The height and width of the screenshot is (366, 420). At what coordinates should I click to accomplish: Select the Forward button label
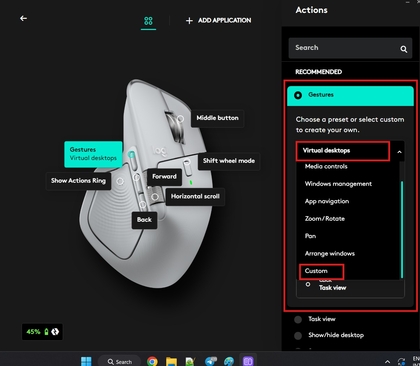164,177
